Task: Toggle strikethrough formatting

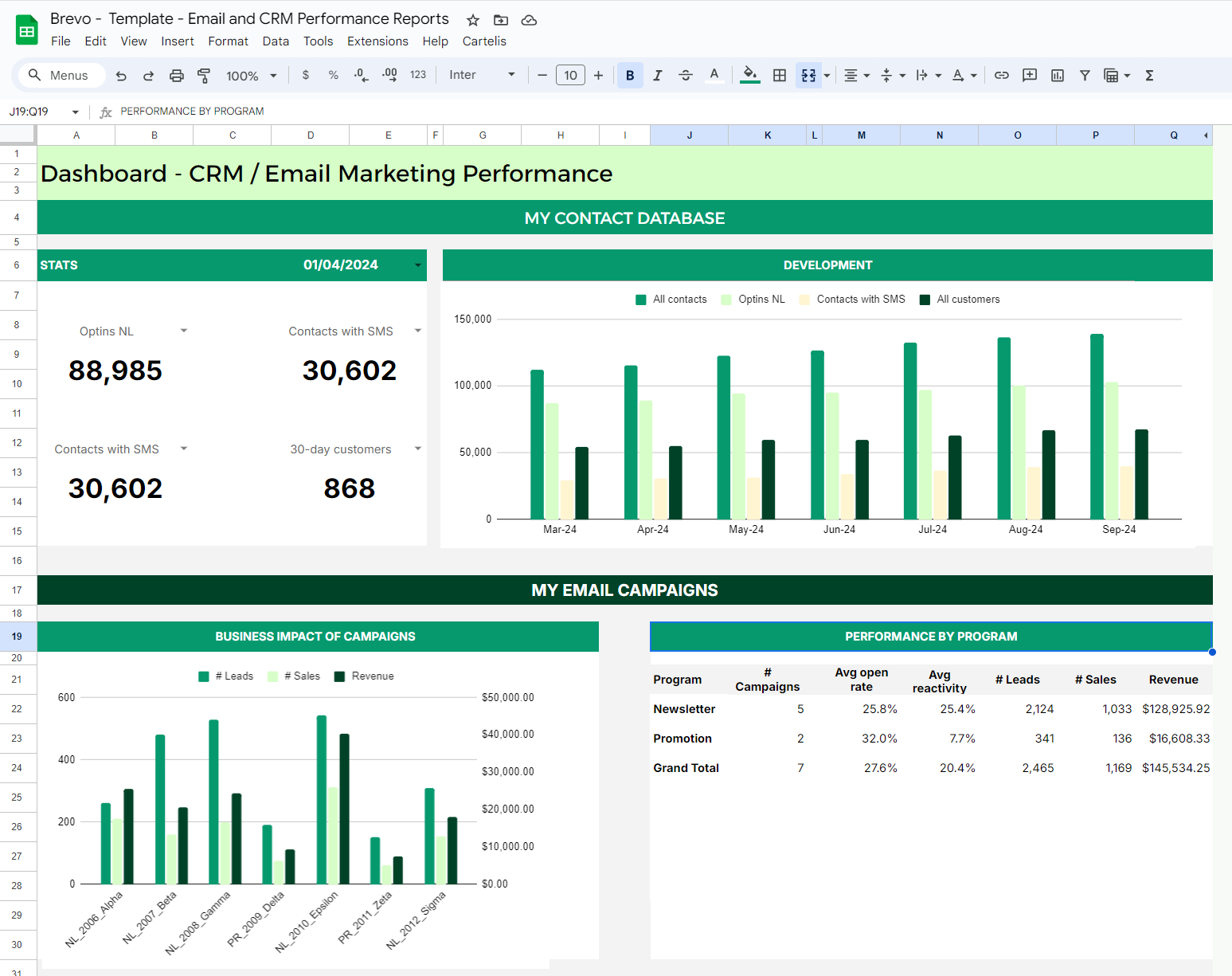Action: click(x=686, y=76)
